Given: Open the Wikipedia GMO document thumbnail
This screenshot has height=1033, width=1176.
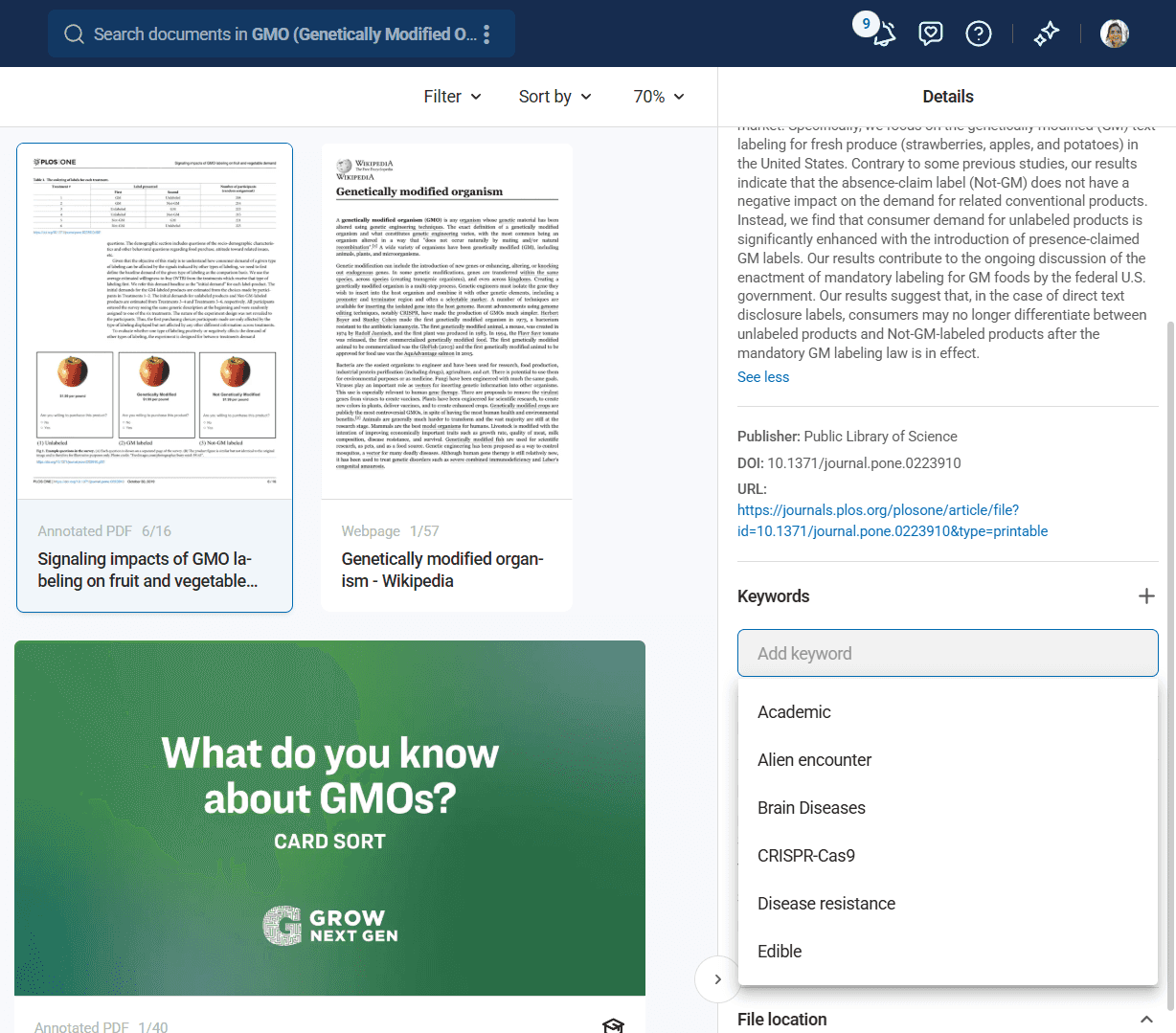Looking at the screenshot, I should [446, 322].
